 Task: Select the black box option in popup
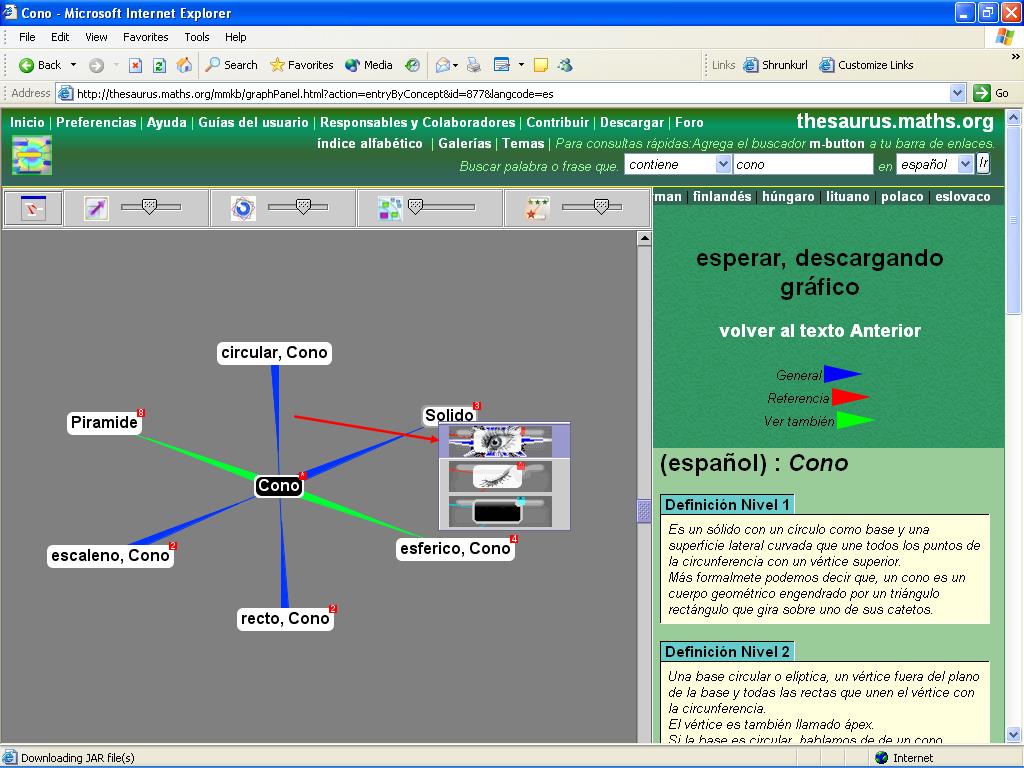(504, 511)
